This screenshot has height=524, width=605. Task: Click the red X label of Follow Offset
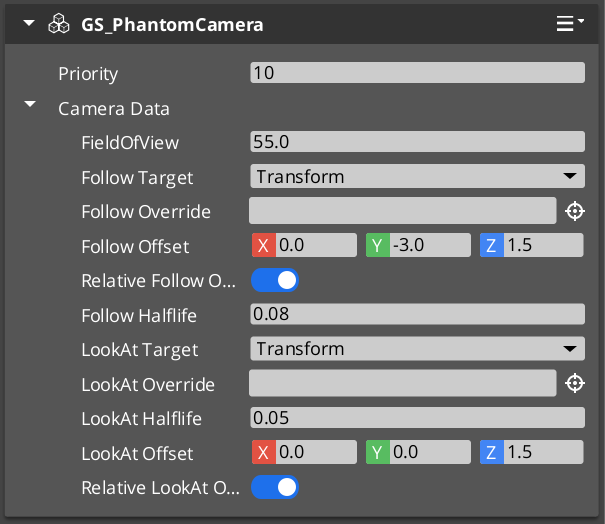coord(263,246)
